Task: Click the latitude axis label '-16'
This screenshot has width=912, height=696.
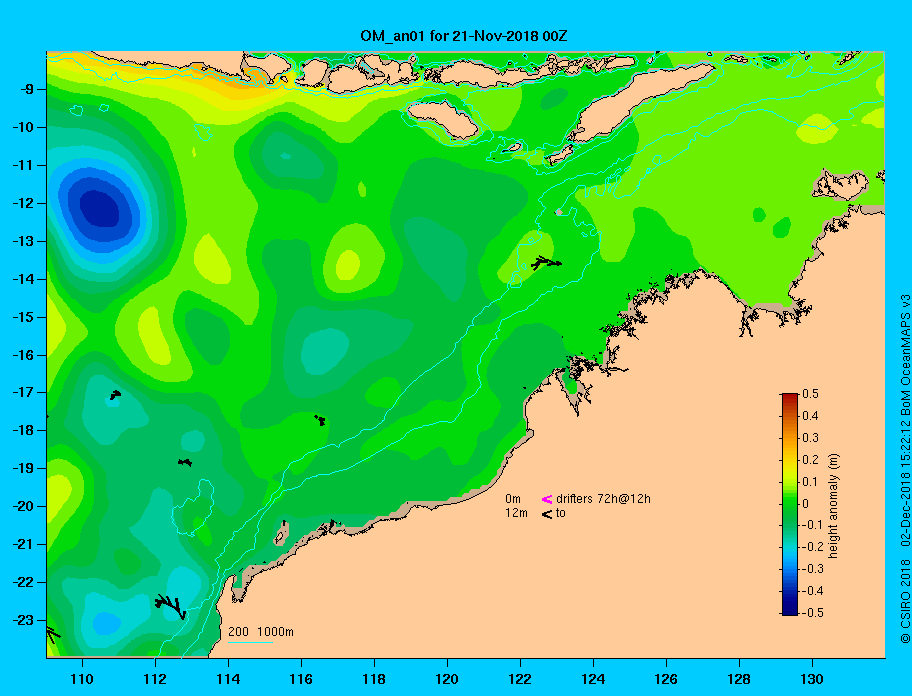Action: 23,355
